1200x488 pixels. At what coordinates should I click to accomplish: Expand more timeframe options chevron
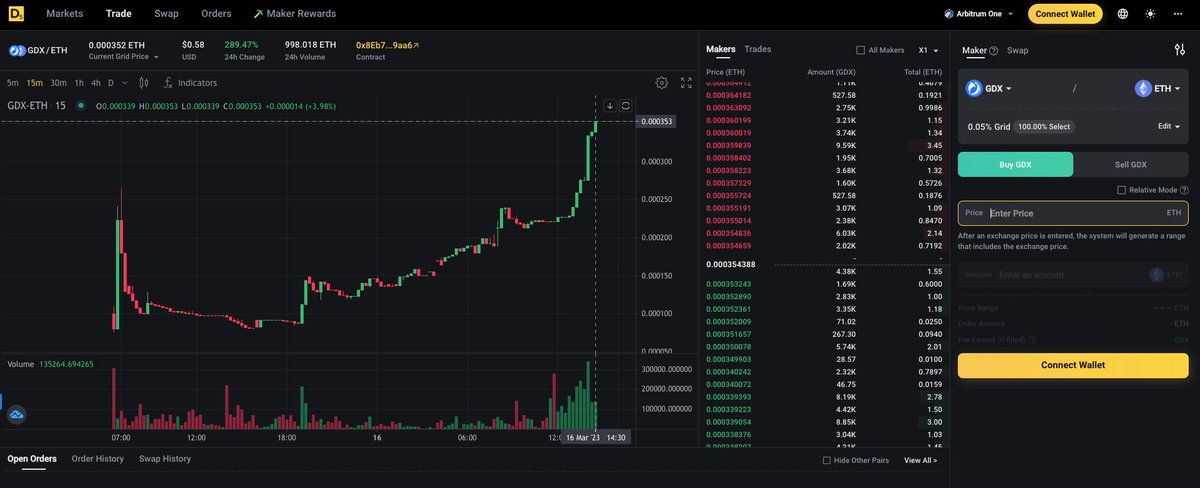tap(125, 83)
